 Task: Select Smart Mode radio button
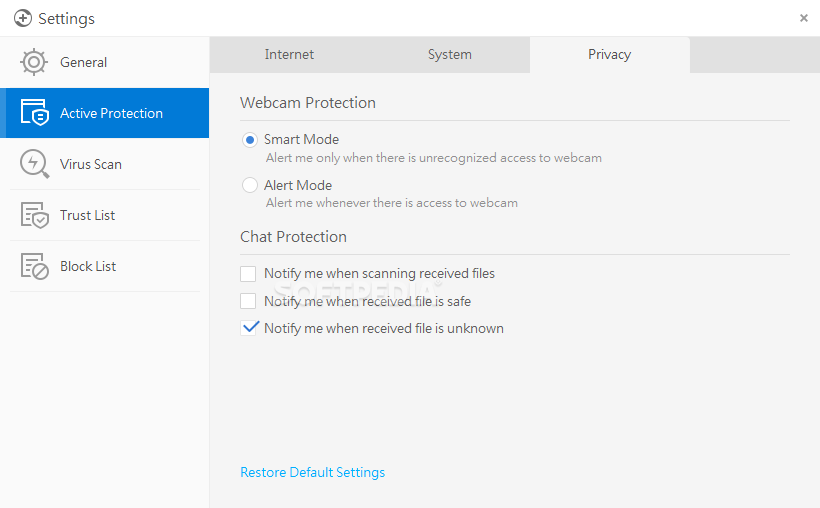click(250, 140)
